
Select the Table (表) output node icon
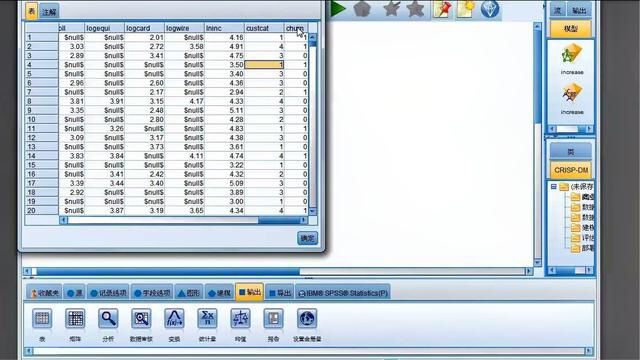[42, 319]
